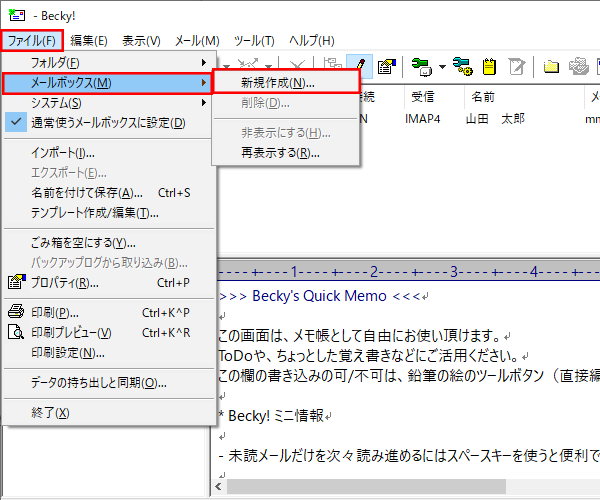Screen dimensions: 600x500
Task: Open the 表示(V) menu
Action: [141, 41]
